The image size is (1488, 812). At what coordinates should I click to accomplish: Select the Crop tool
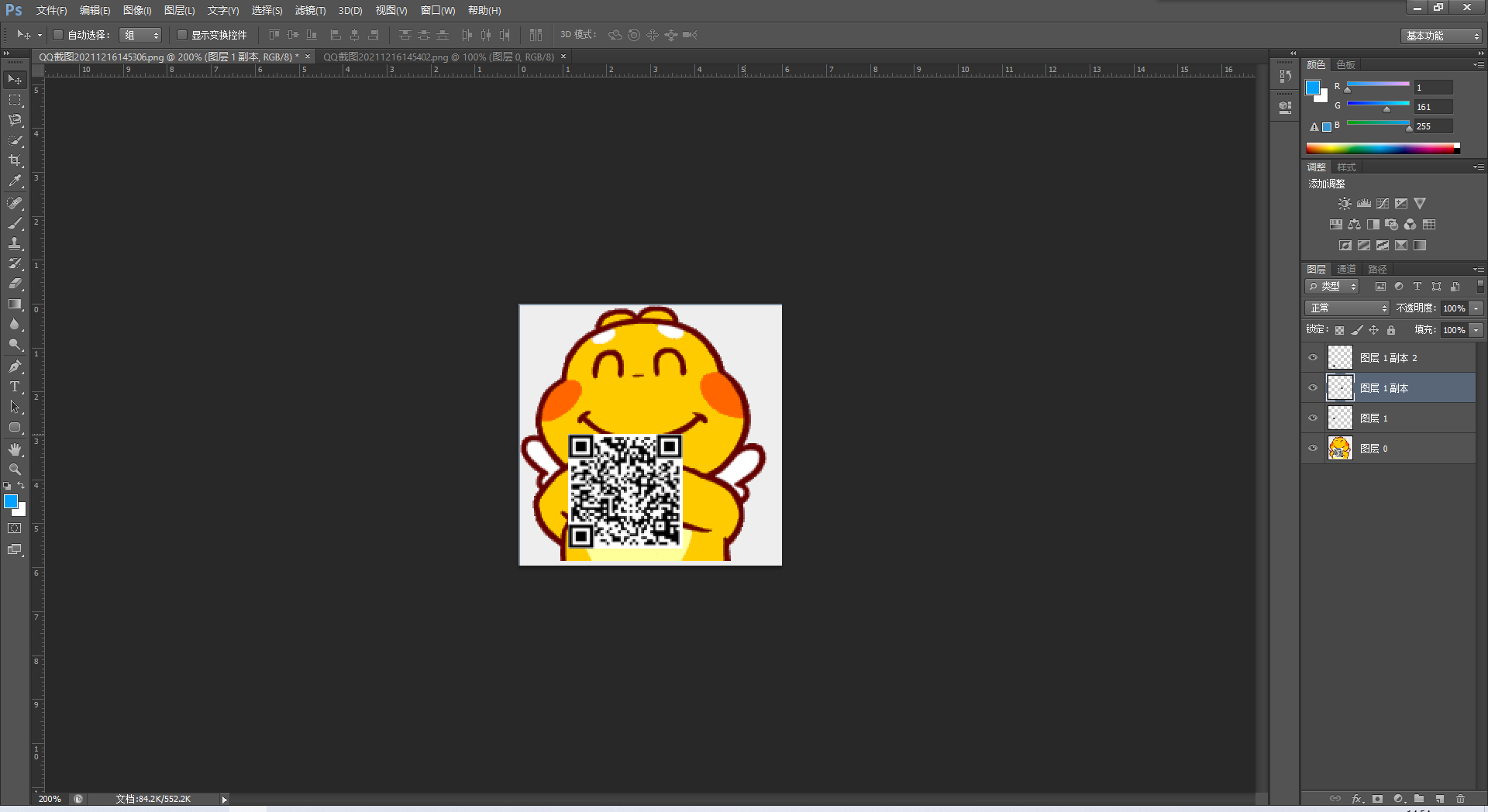point(14,161)
